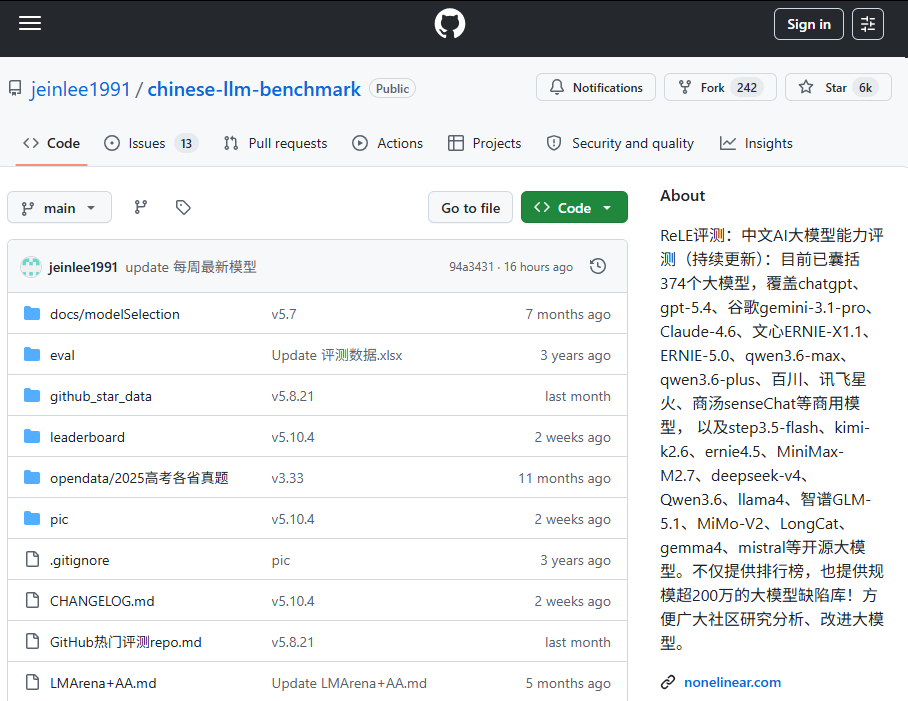The image size is (908, 701).
Task: Click commit message 'v5.7'
Action: tap(284, 314)
